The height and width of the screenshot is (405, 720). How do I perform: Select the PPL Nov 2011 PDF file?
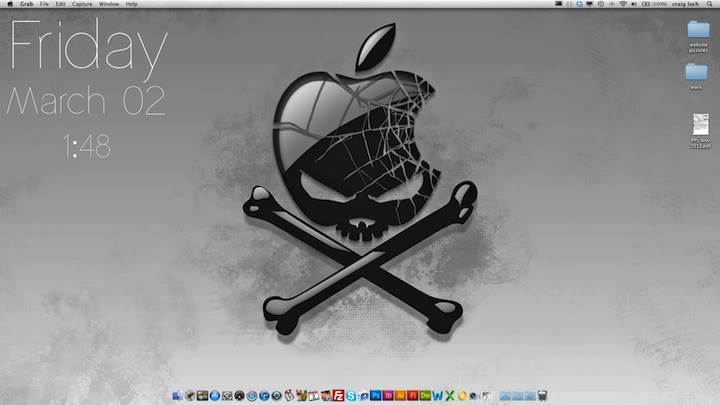pos(700,131)
